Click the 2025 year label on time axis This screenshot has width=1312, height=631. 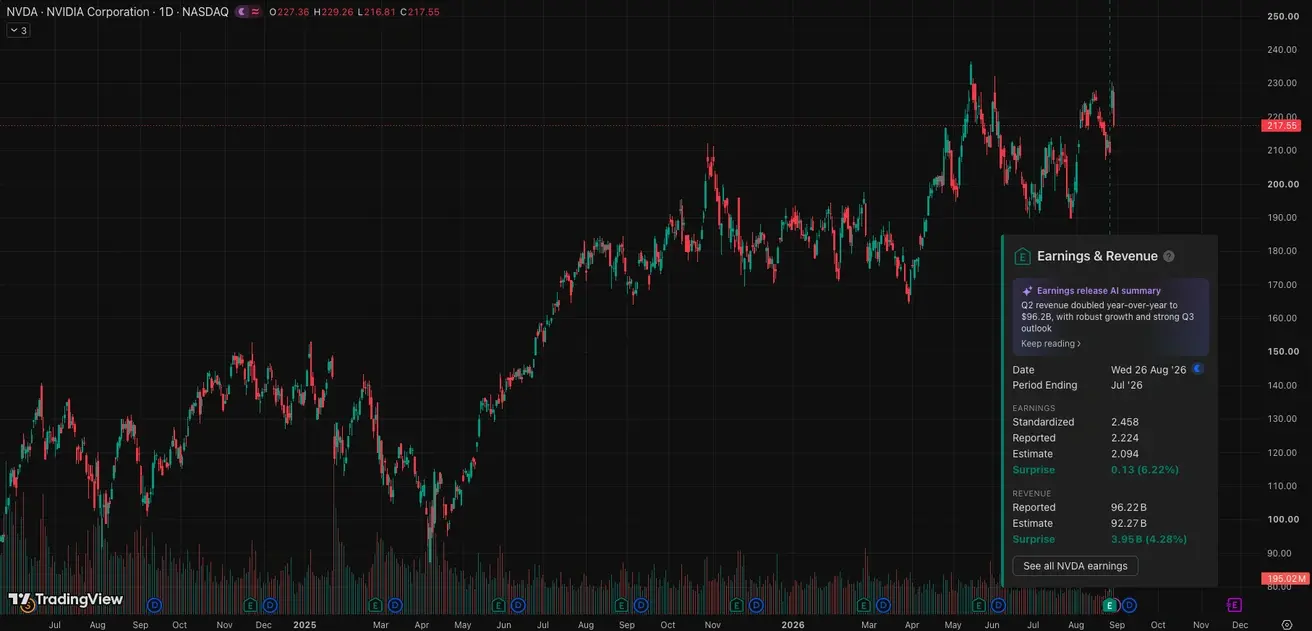pos(305,624)
